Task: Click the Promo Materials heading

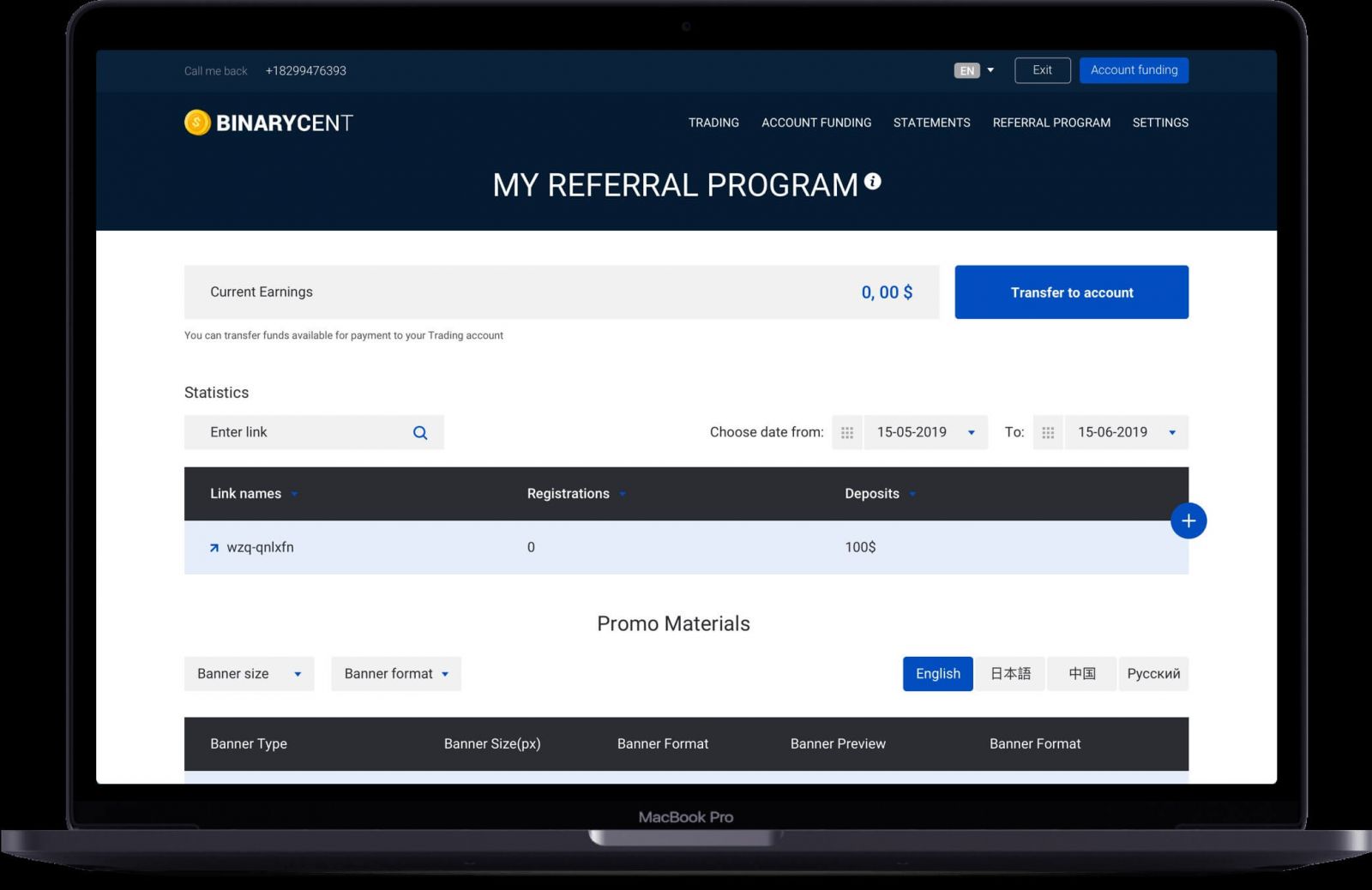Action: pyautogui.click(x=673, y=624)
